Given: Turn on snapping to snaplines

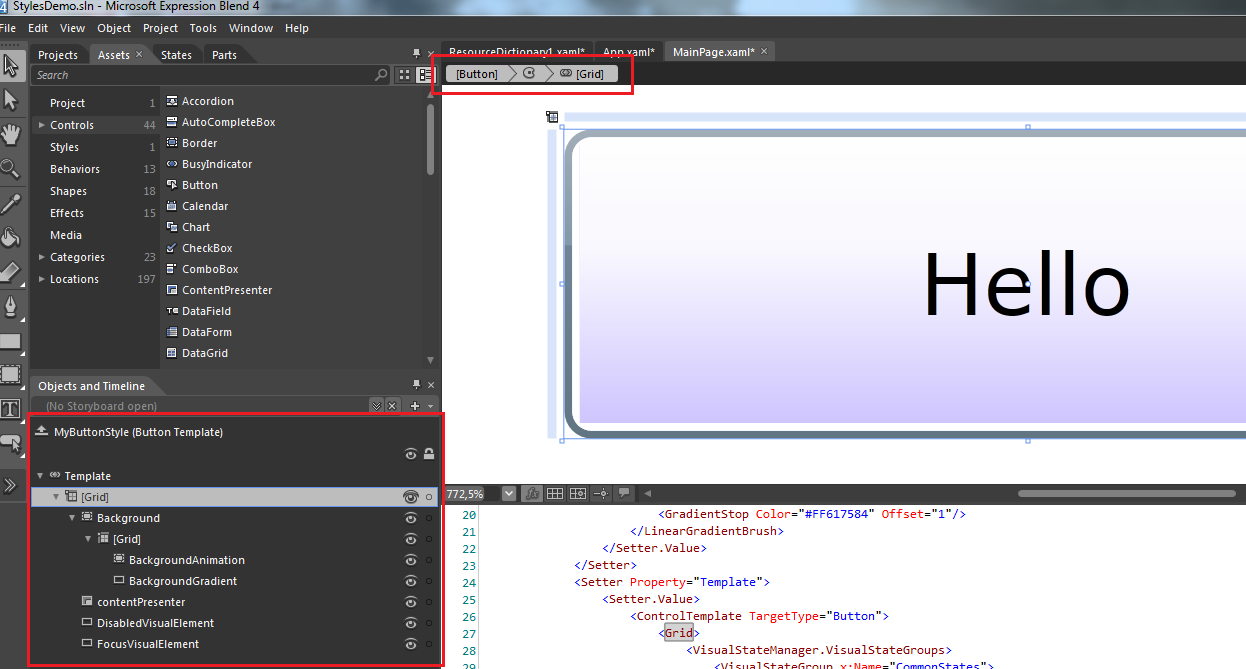Looking at the screenshot, I should [x=601, y=493].
